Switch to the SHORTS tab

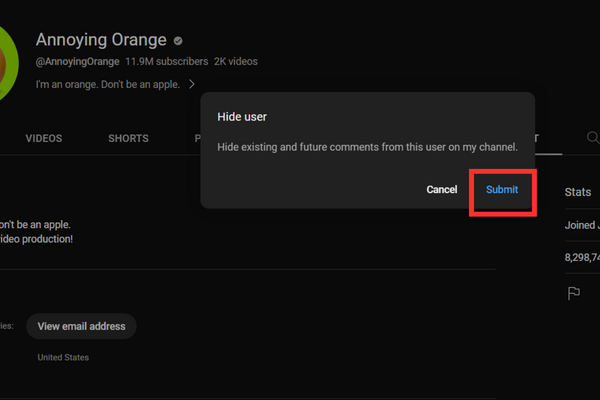tap(128, 138)
